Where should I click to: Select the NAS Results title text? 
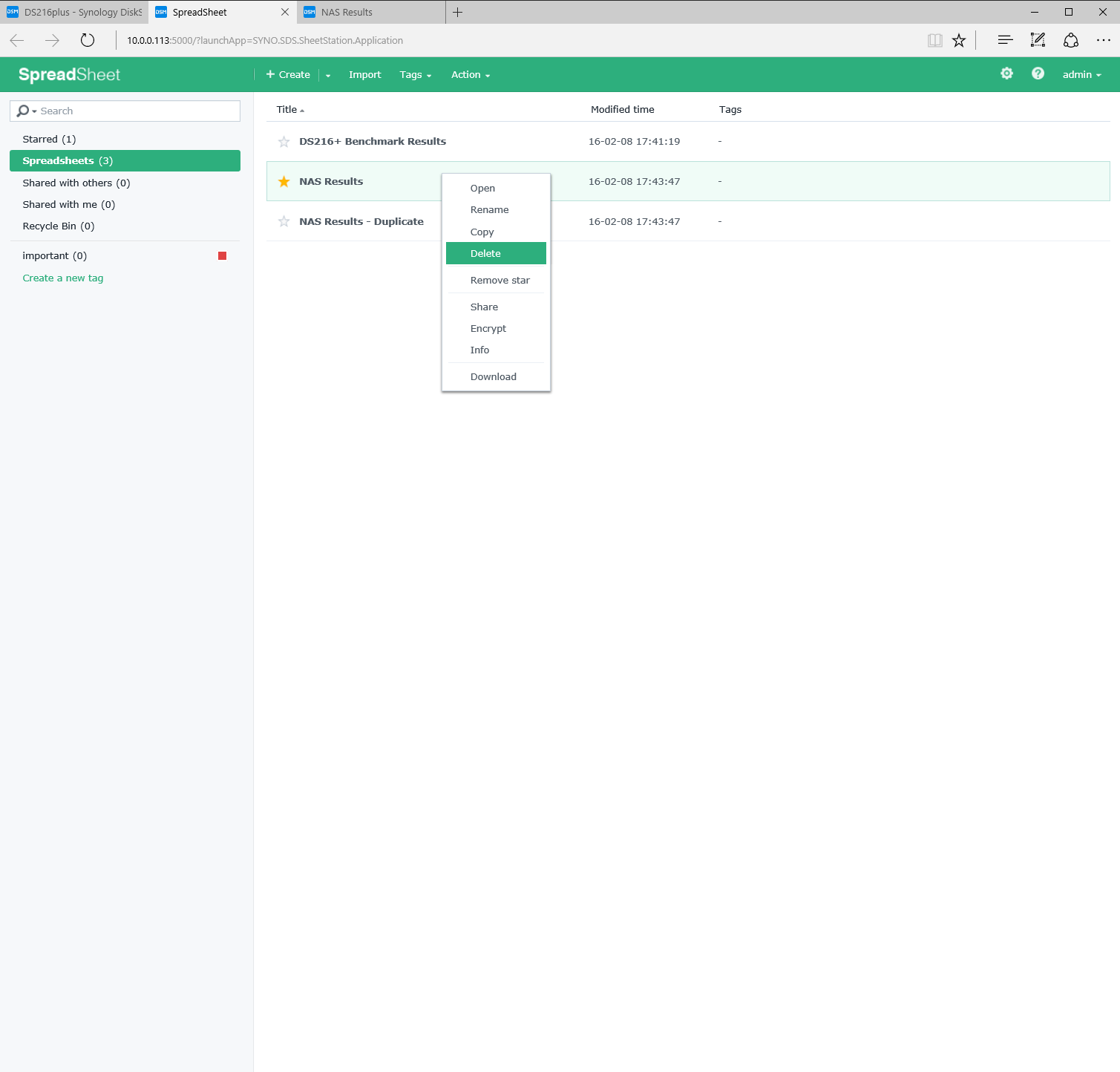tap(331, 182)
